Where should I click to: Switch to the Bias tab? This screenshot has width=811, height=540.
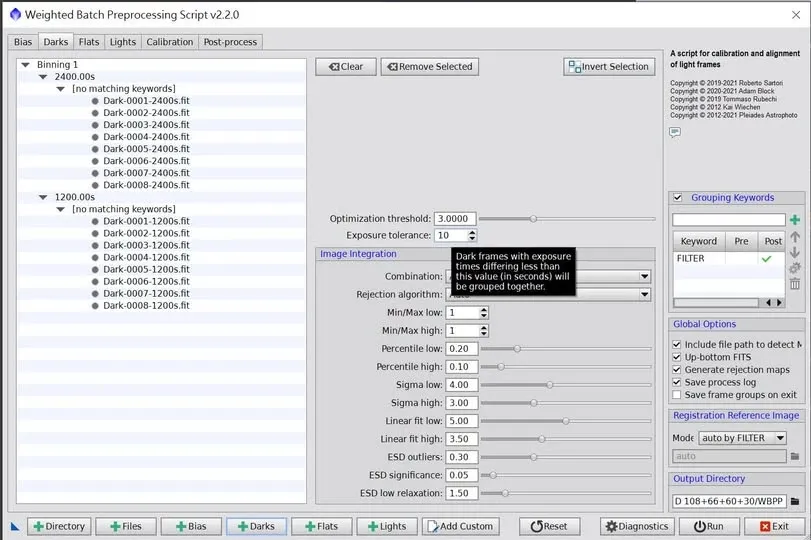23,42
